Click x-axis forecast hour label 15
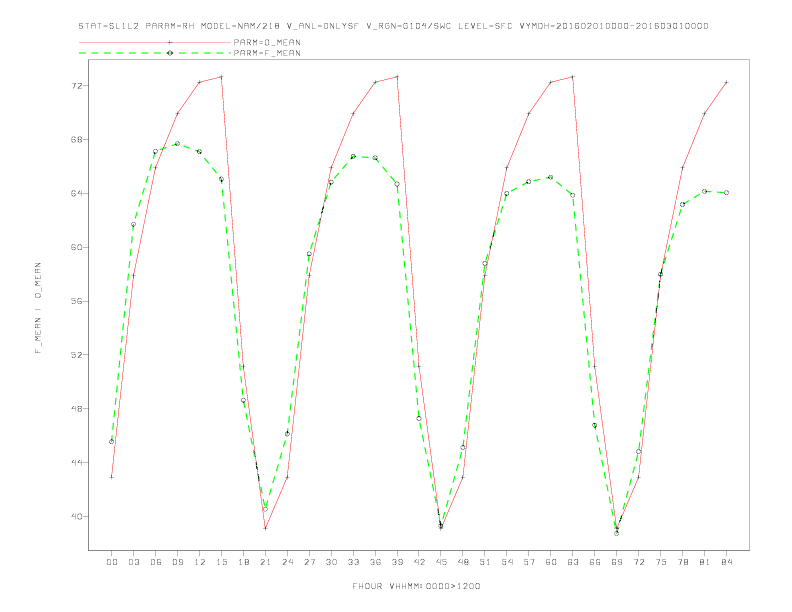 pyautogui.click(x=221, y=562)
